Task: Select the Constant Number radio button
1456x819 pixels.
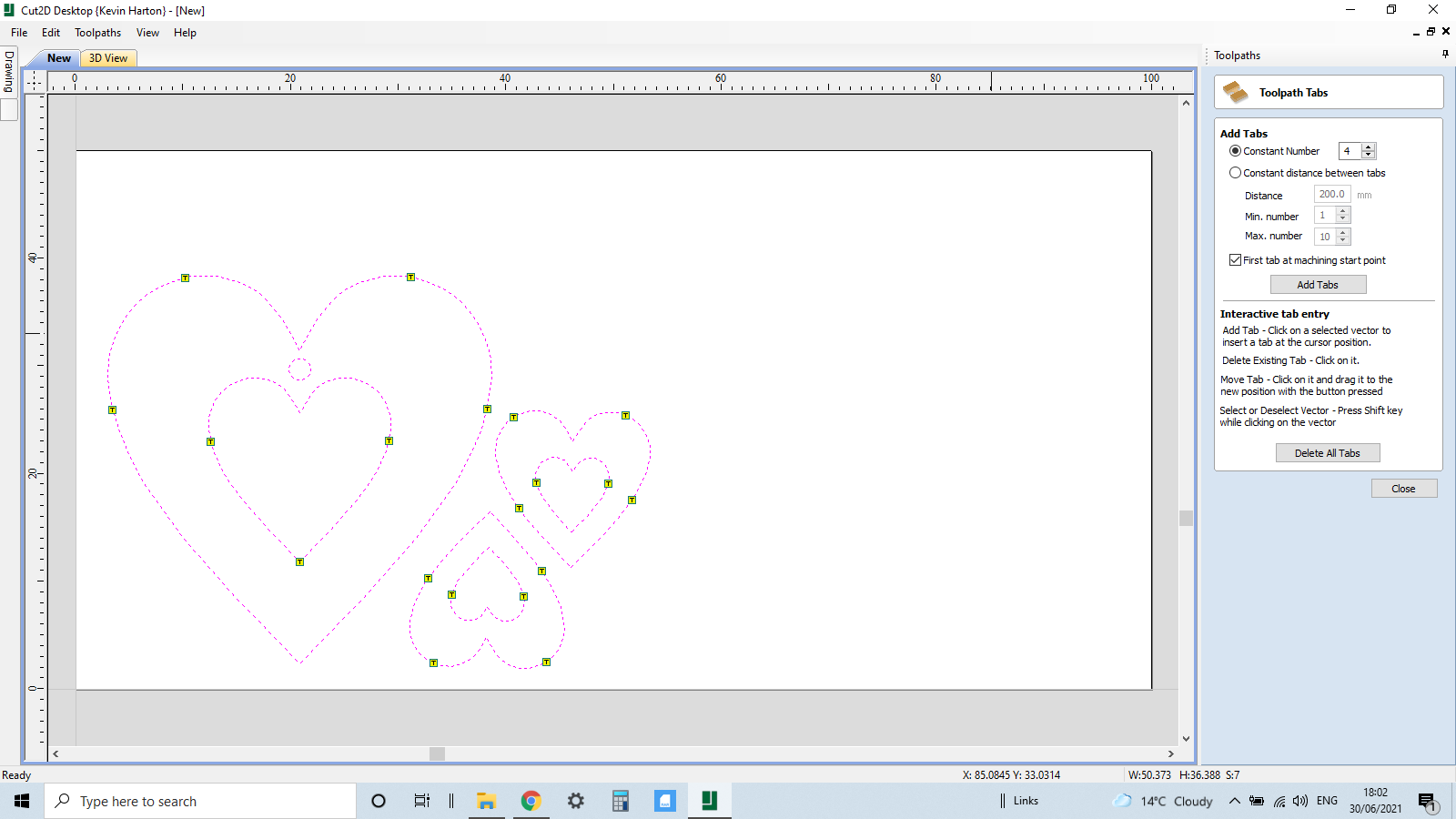Action: point(1235,151)
